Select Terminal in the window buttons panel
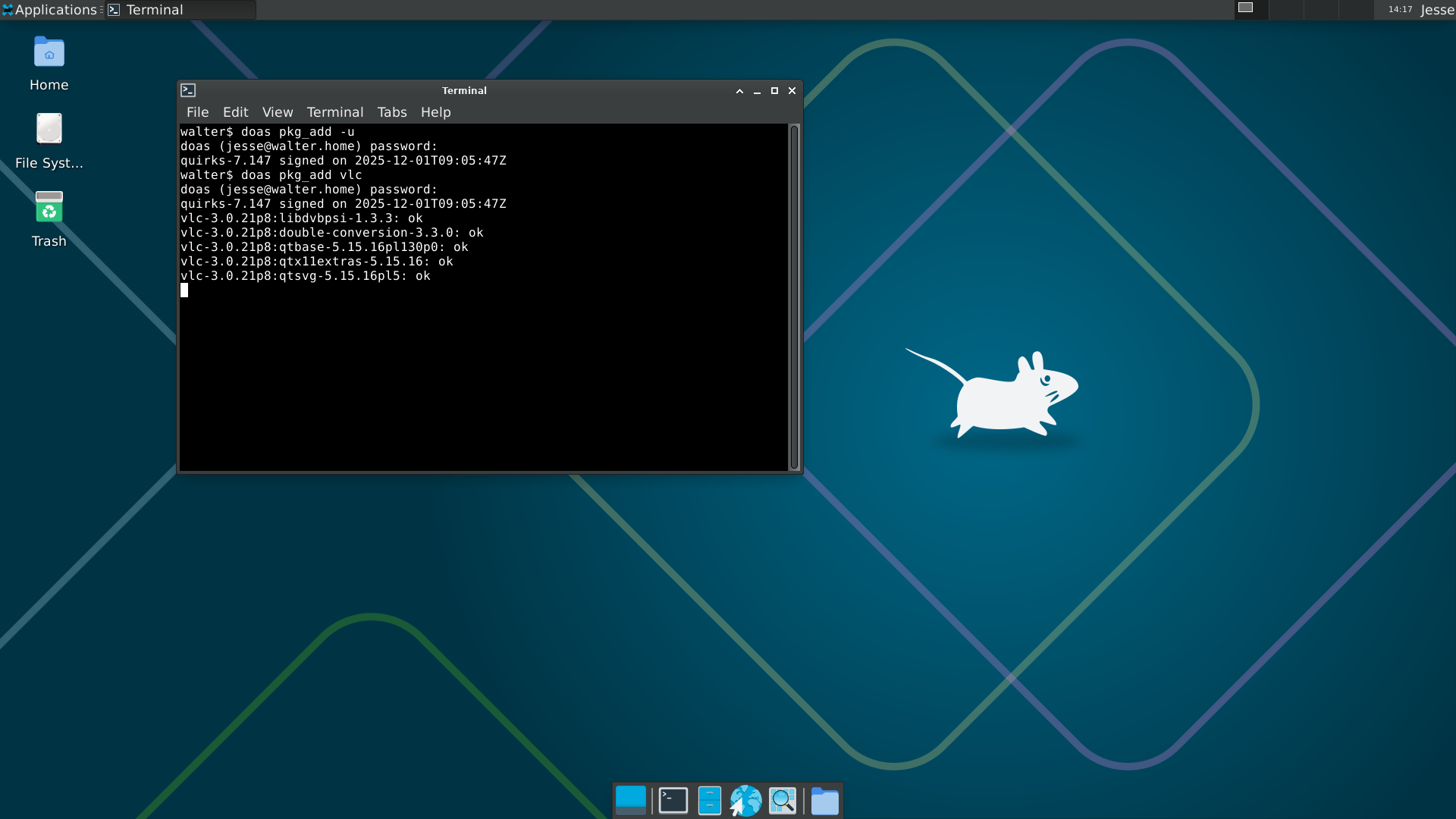1456x819 pixels. (x=180, y=10)
